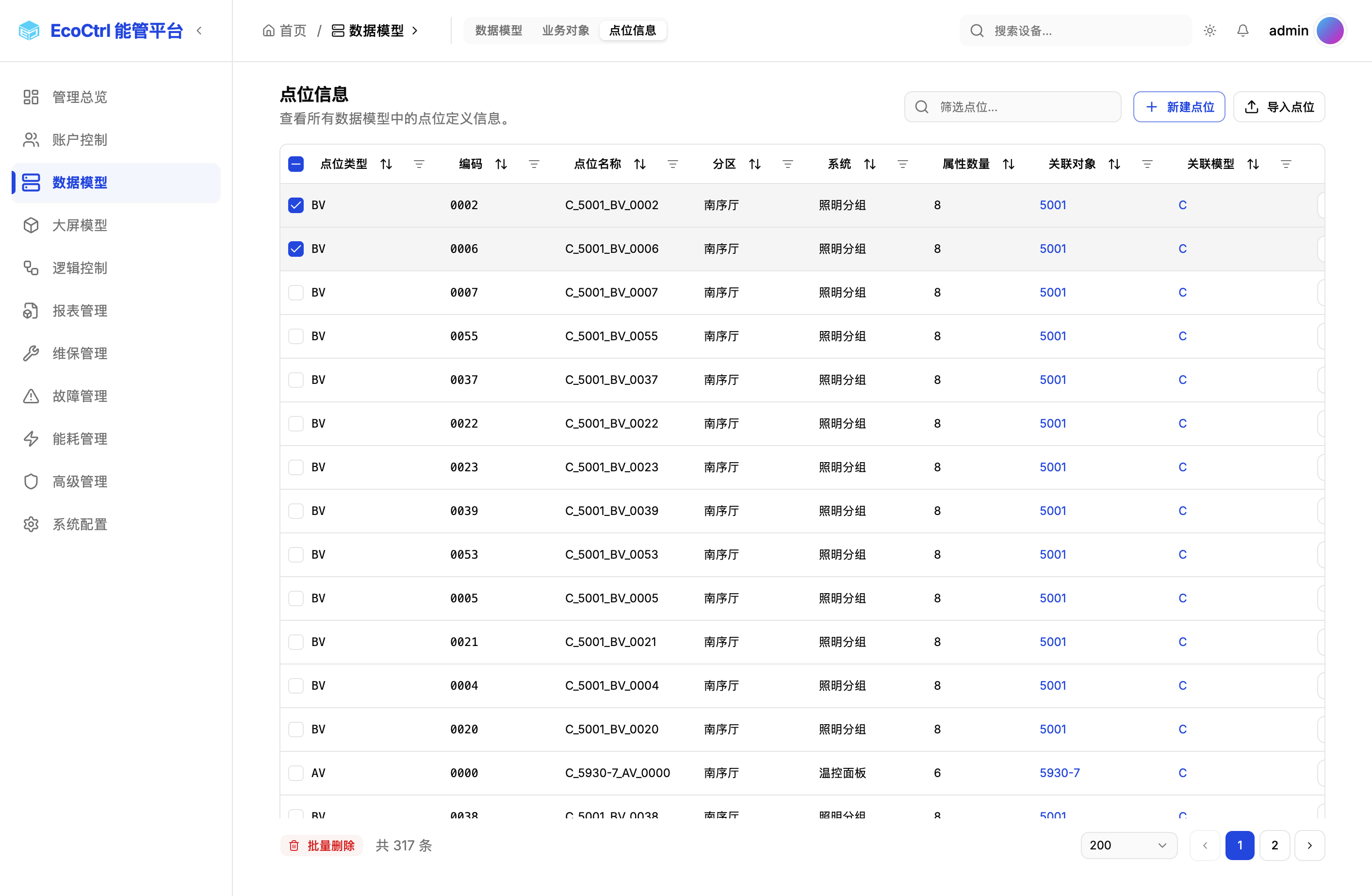Expand the 数据模型 breadcrumb chevron
The height and width of the screenshot is (896, 1372).
414,31
